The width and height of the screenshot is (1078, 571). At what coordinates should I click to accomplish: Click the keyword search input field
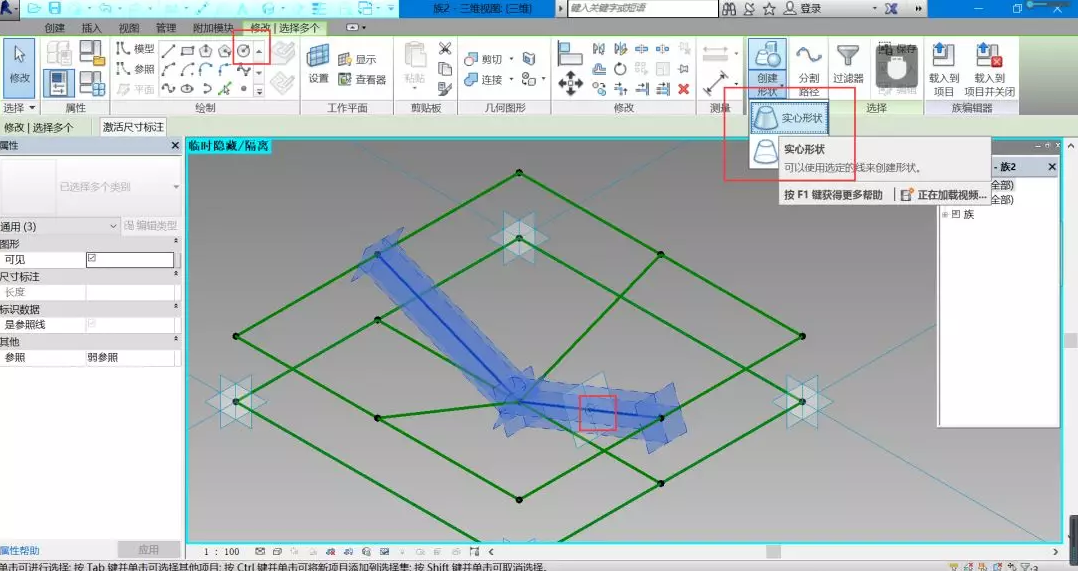642,8
